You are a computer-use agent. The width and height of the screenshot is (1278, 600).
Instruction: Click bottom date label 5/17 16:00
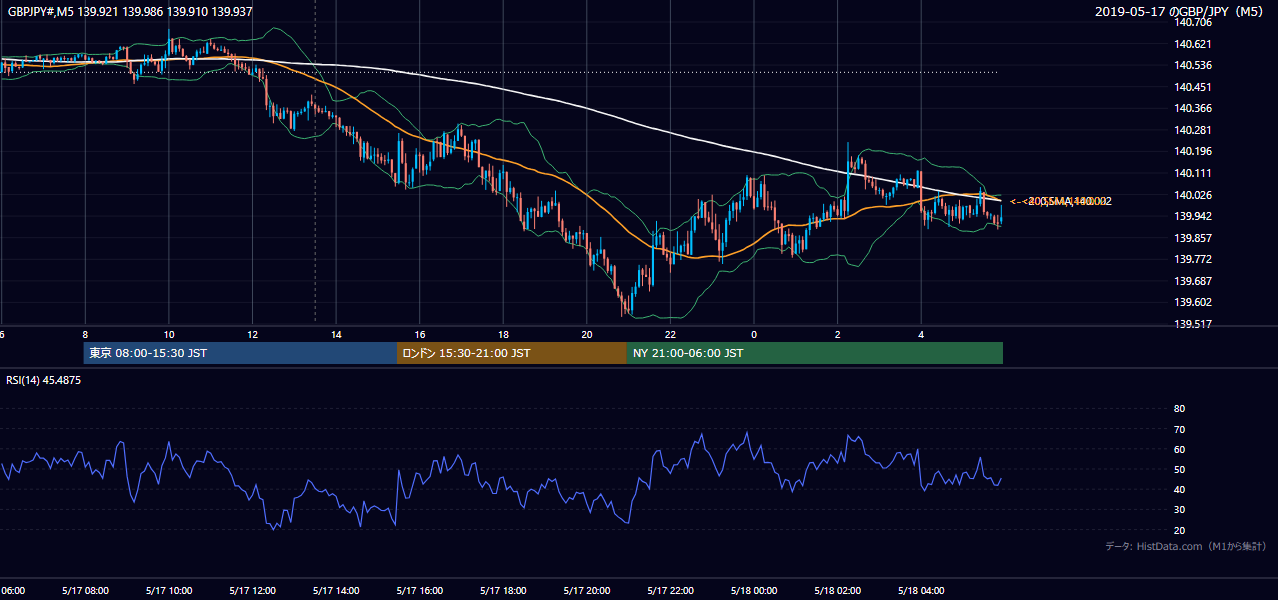coord(419,590)
